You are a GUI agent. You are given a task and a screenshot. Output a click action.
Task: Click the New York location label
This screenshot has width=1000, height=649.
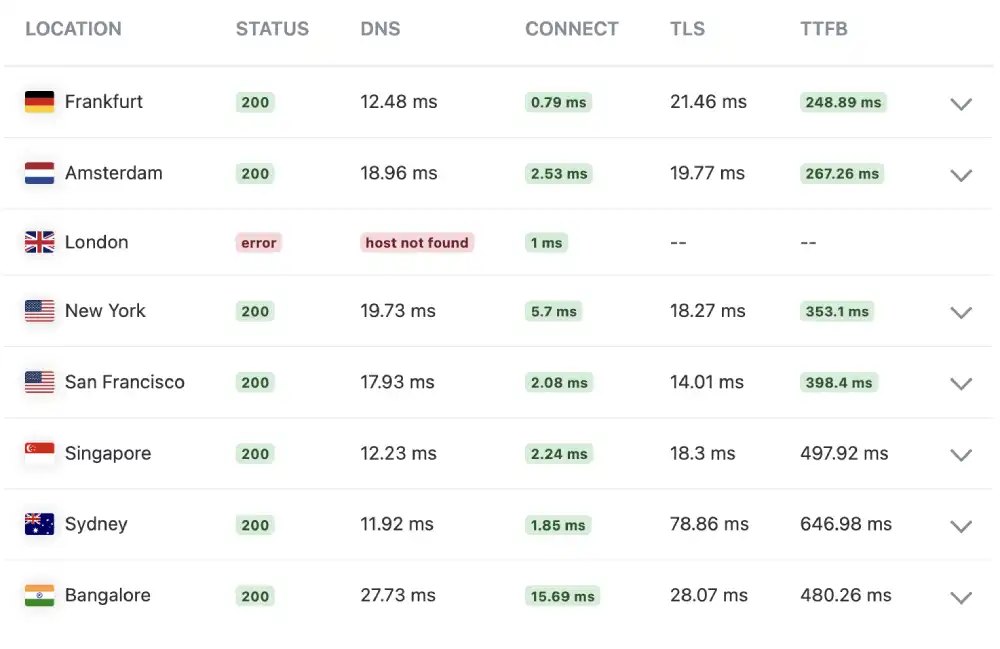tap(105, 311)
